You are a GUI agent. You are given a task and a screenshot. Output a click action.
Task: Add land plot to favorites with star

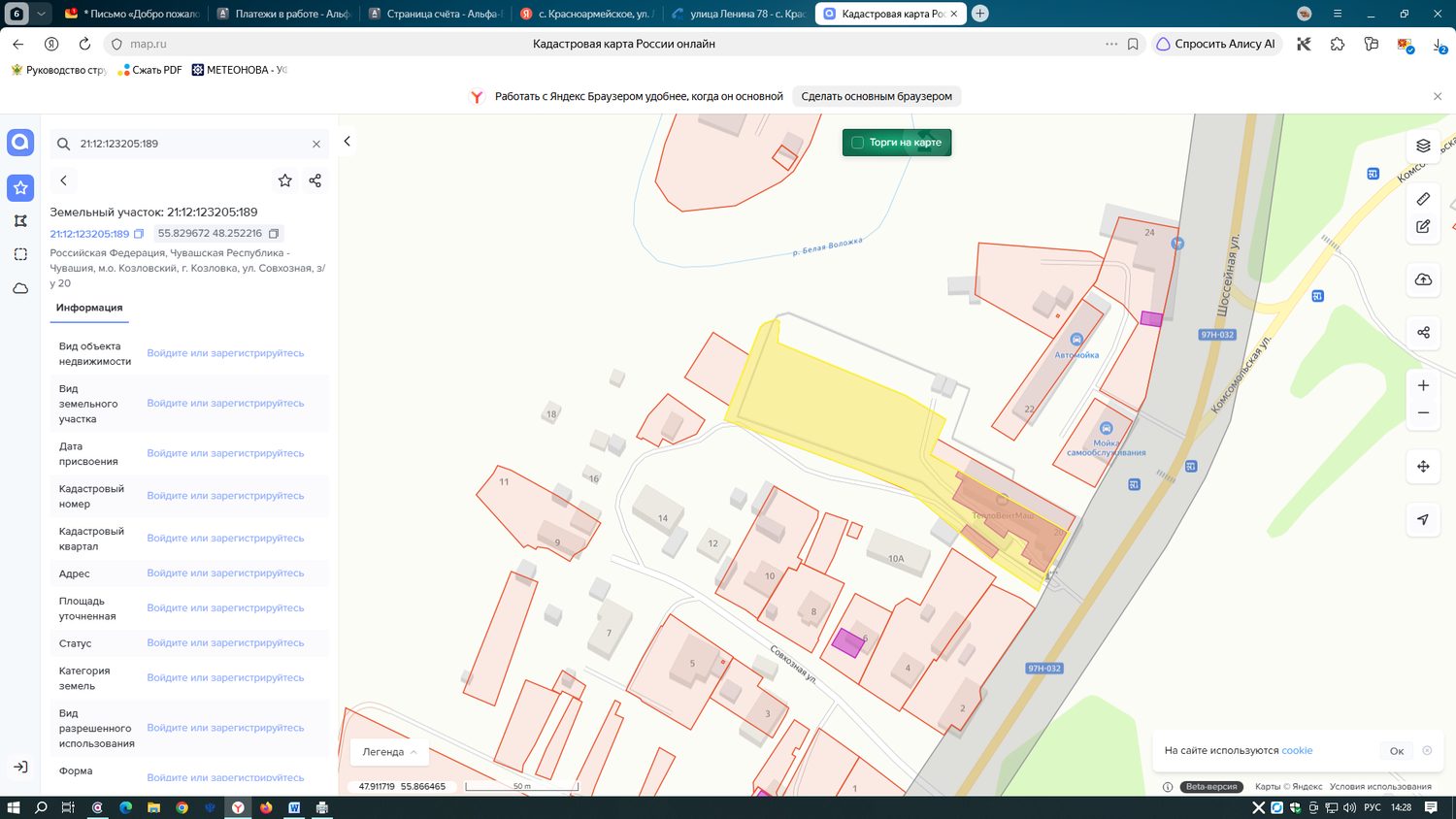tap(284, 180)
